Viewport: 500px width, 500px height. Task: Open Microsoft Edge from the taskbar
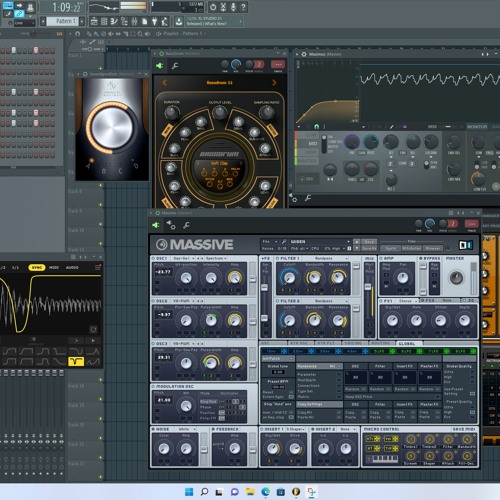[x=266, y=492]
